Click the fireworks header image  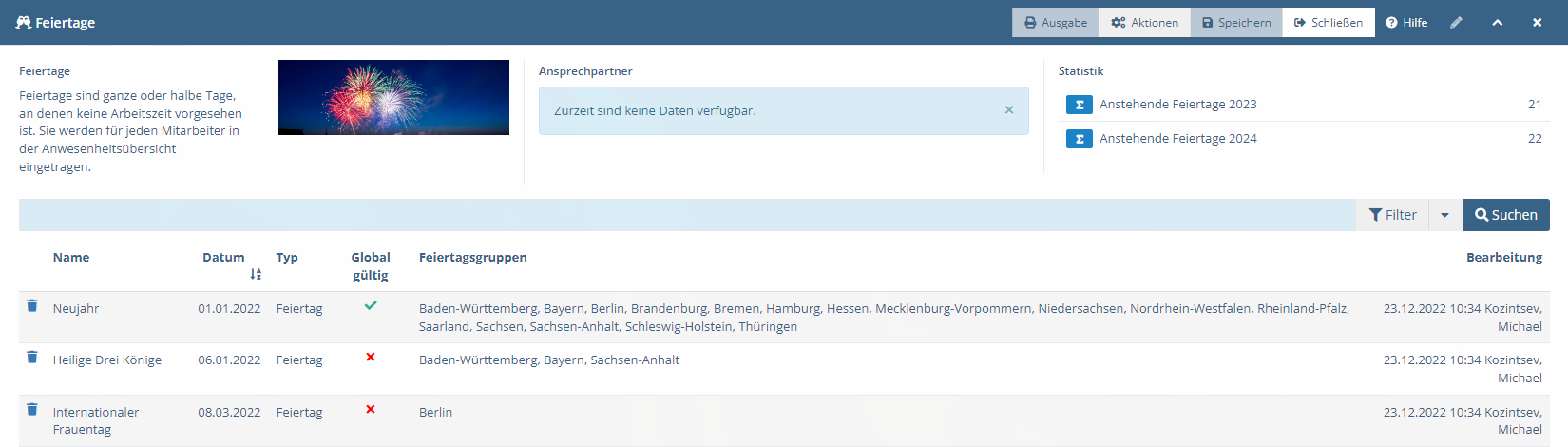(x=393, y=97)
